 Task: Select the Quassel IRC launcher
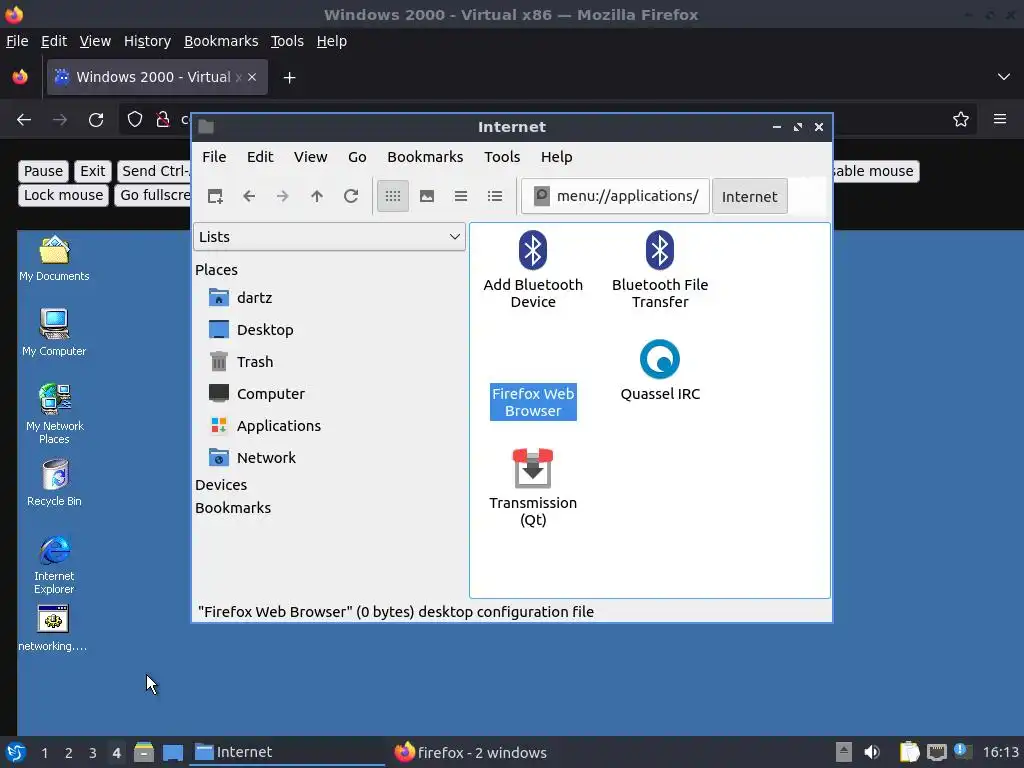pos(660,370)
